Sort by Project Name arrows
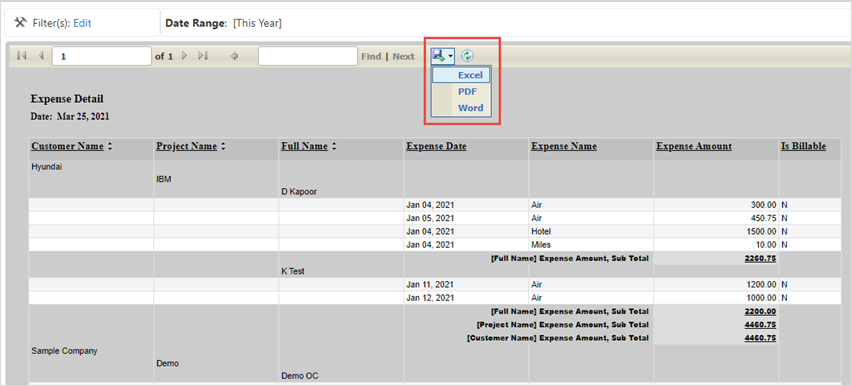Screen dimensions: 852x386 tap(223, 146)
